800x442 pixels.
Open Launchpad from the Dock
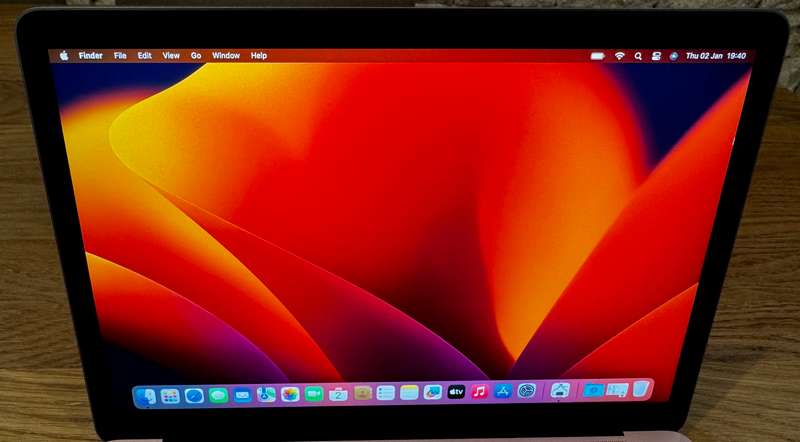pos(170,396)
